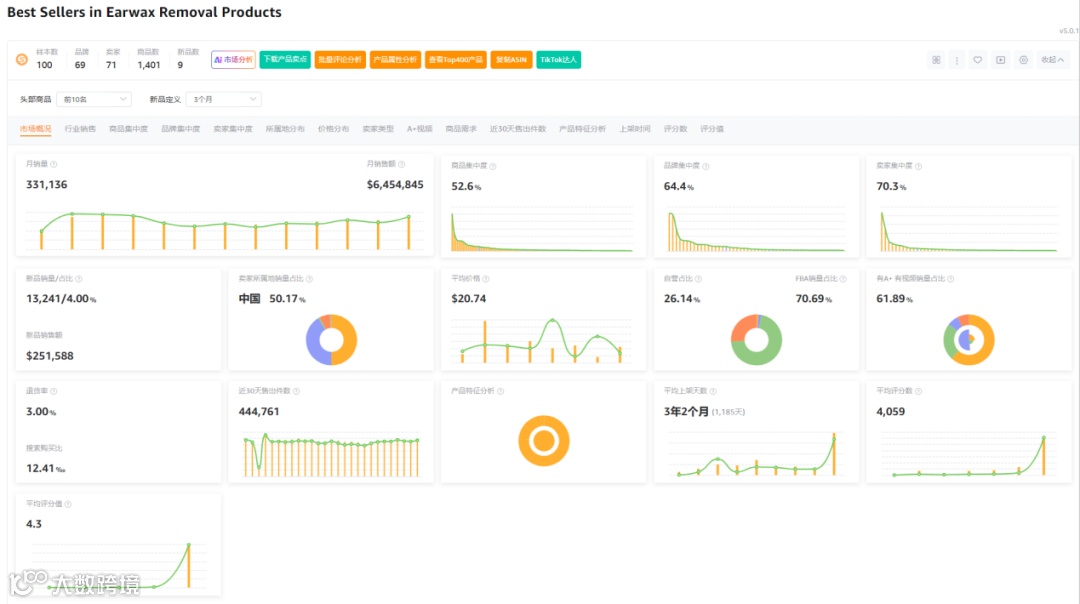Switch to the A+视频 tab
Screen dimensions: 1080x604
coord(419,129)
